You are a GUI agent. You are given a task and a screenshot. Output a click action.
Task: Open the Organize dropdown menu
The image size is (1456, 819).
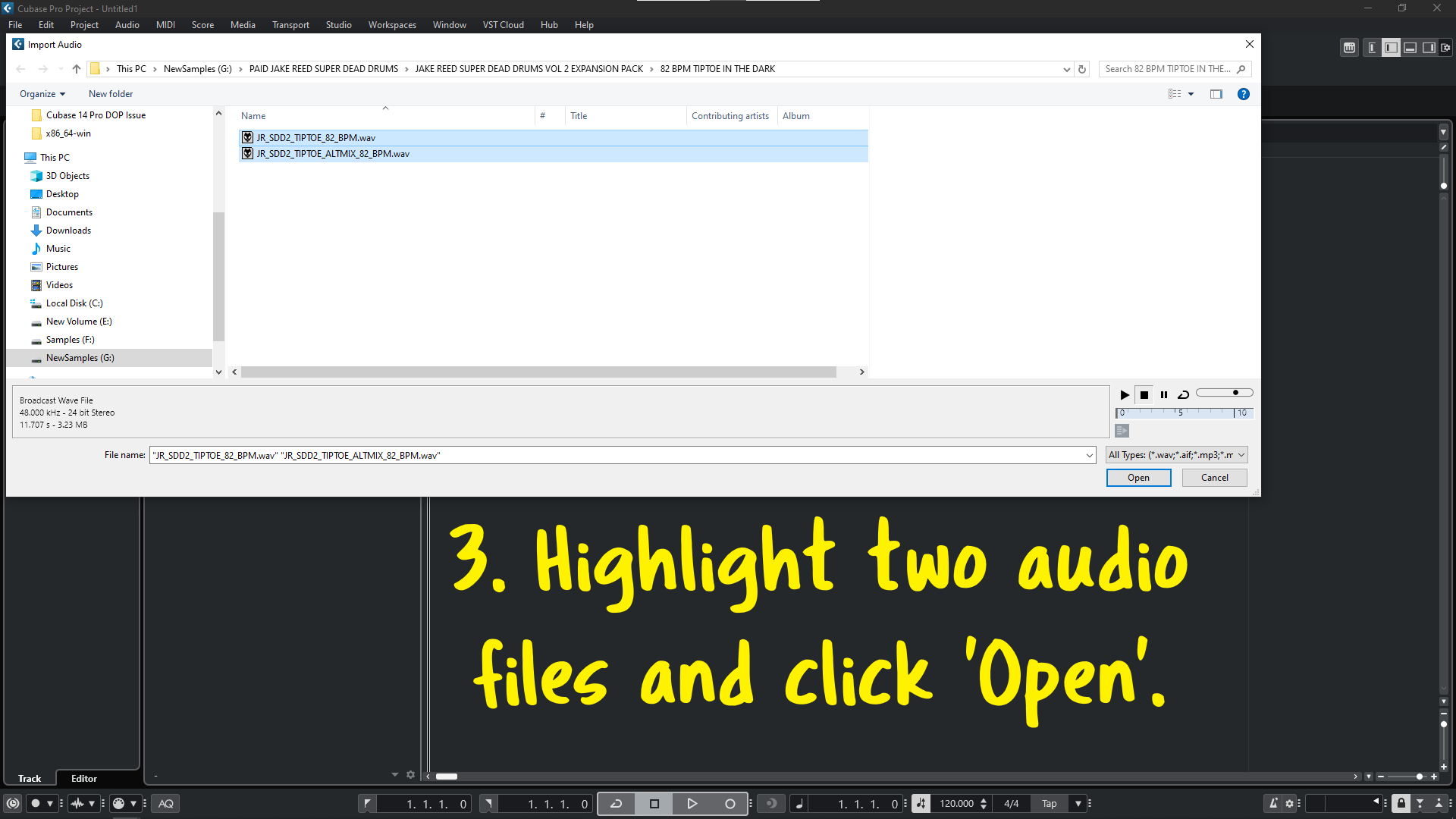pyautogui.click(x=42, y=94)
